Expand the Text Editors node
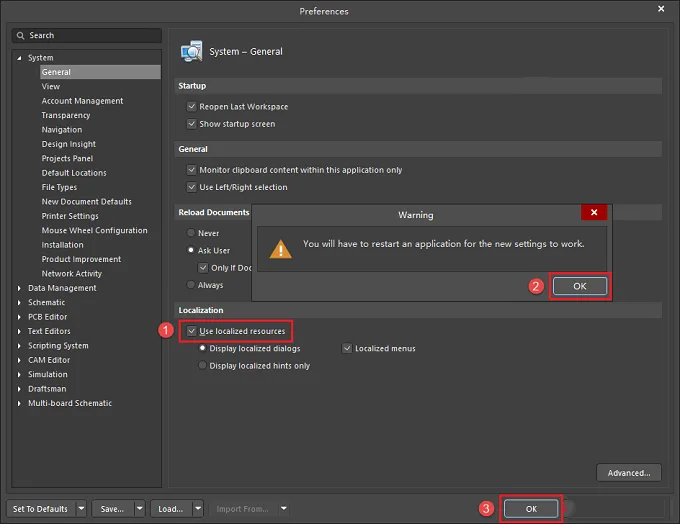This screenshot has height=524, width=680. 19,331
